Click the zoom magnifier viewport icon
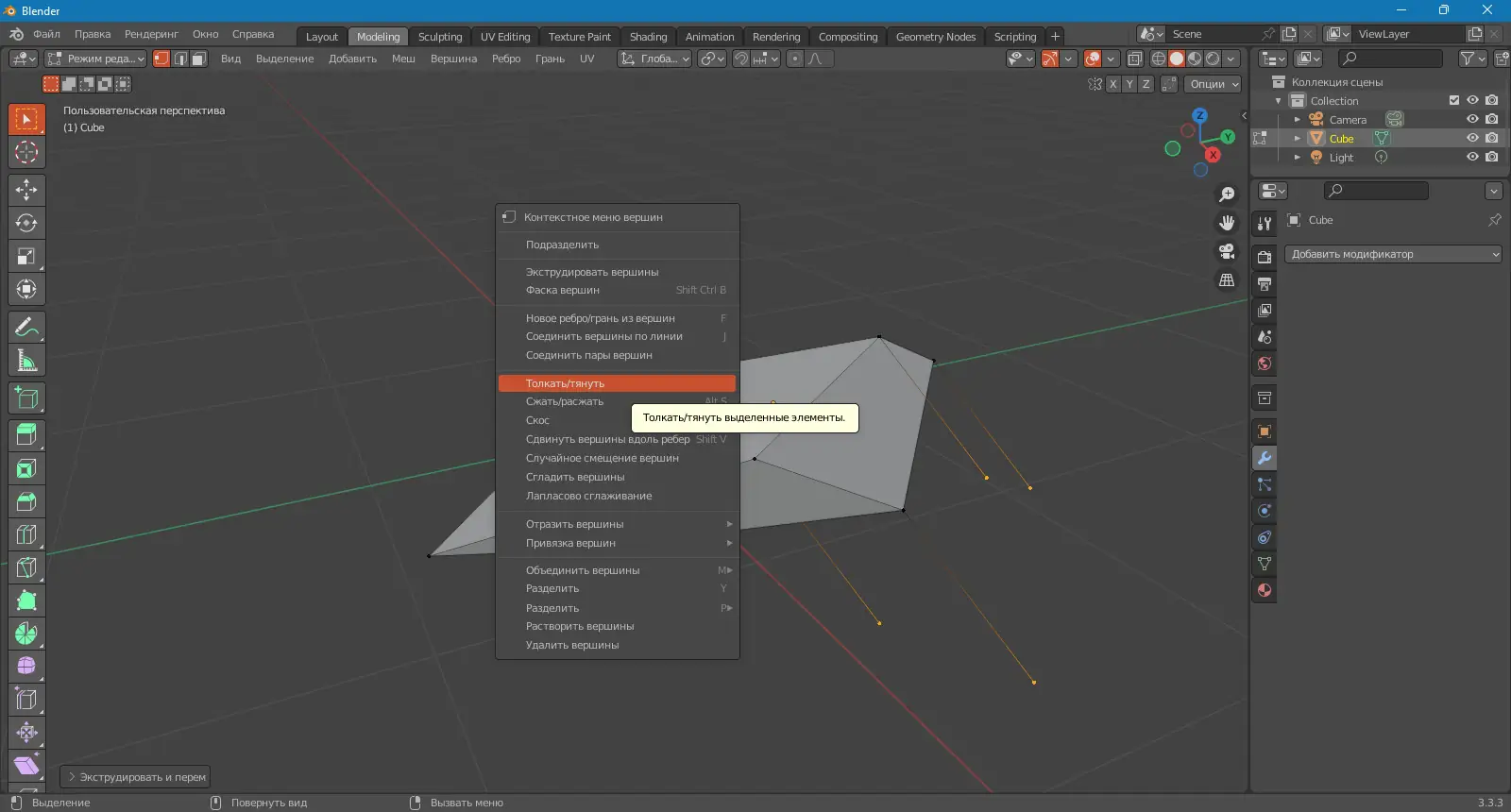Screen dimensions: 1511x812 1227,195
